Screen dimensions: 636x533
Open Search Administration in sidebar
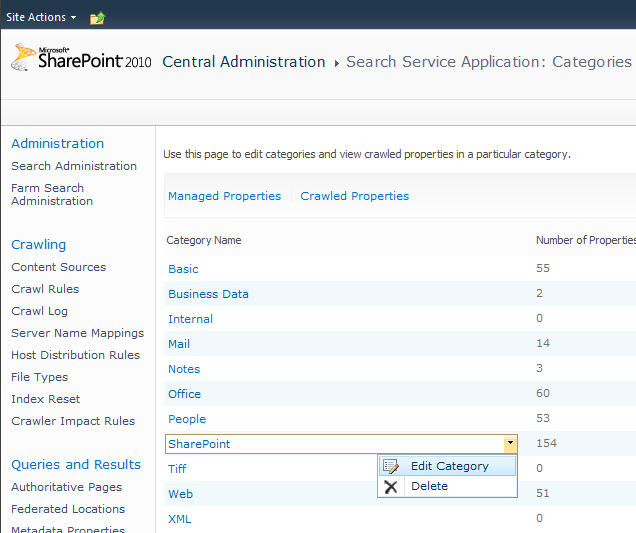pos(74,166)
